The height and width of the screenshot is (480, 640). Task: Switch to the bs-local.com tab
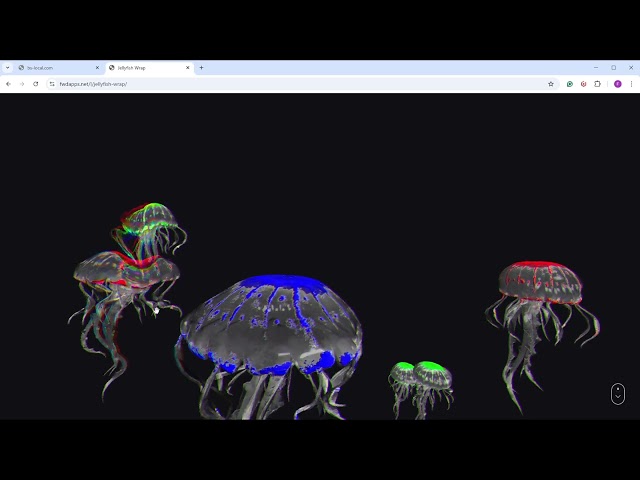[x=59, y=68]
